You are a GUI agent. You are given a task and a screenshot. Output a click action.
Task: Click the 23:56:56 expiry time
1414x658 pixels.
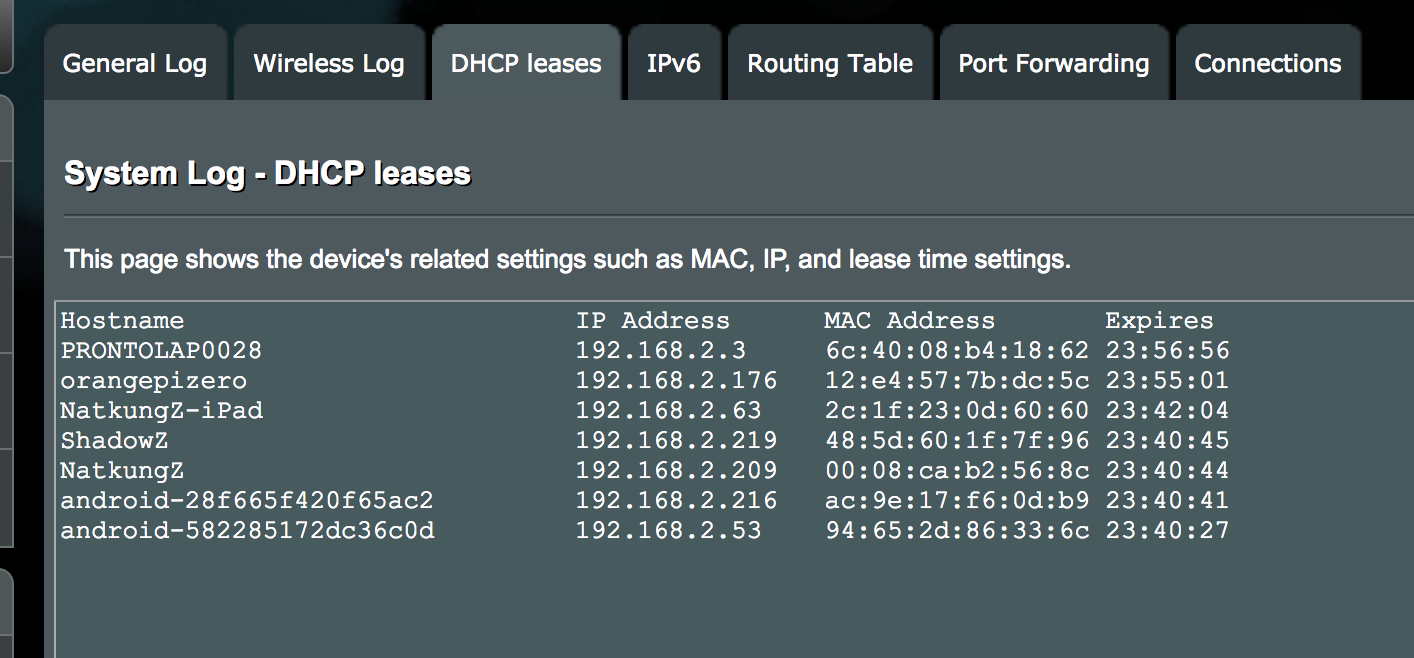point(1167,351)
